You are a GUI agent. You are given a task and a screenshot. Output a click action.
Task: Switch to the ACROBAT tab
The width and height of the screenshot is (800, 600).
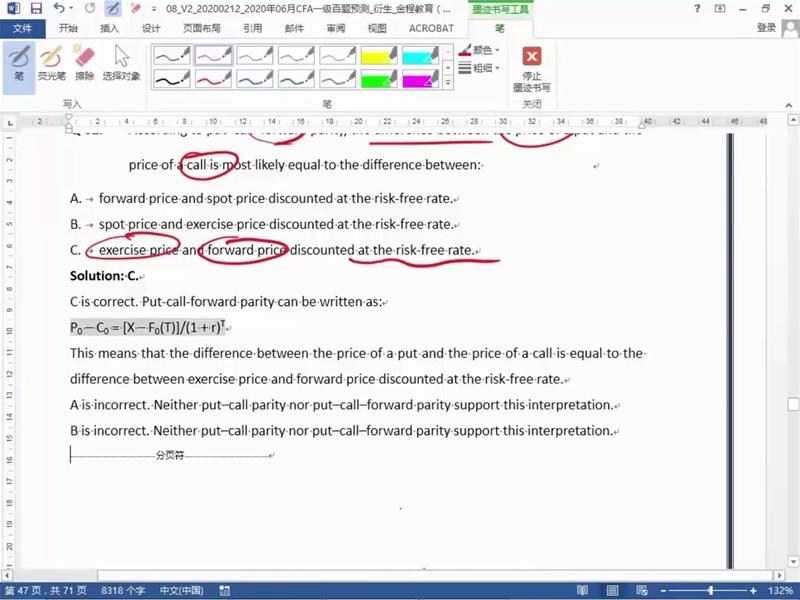[431, 29]
